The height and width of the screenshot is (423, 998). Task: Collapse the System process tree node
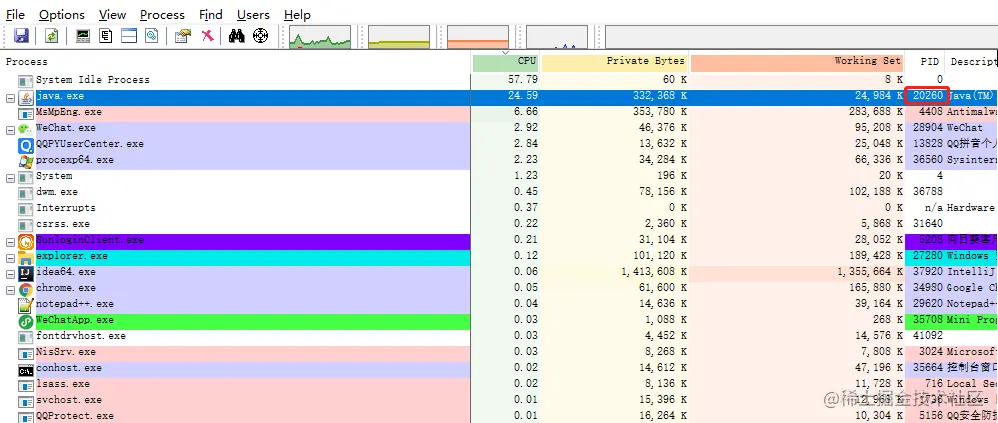point(10,178)
